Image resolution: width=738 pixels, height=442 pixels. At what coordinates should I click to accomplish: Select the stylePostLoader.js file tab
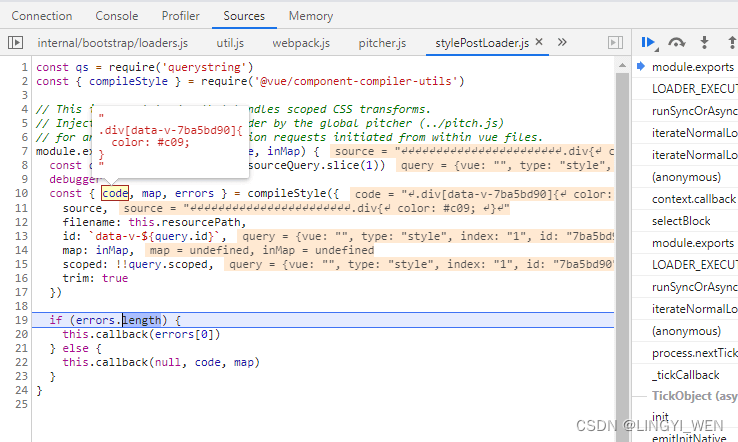482,43
